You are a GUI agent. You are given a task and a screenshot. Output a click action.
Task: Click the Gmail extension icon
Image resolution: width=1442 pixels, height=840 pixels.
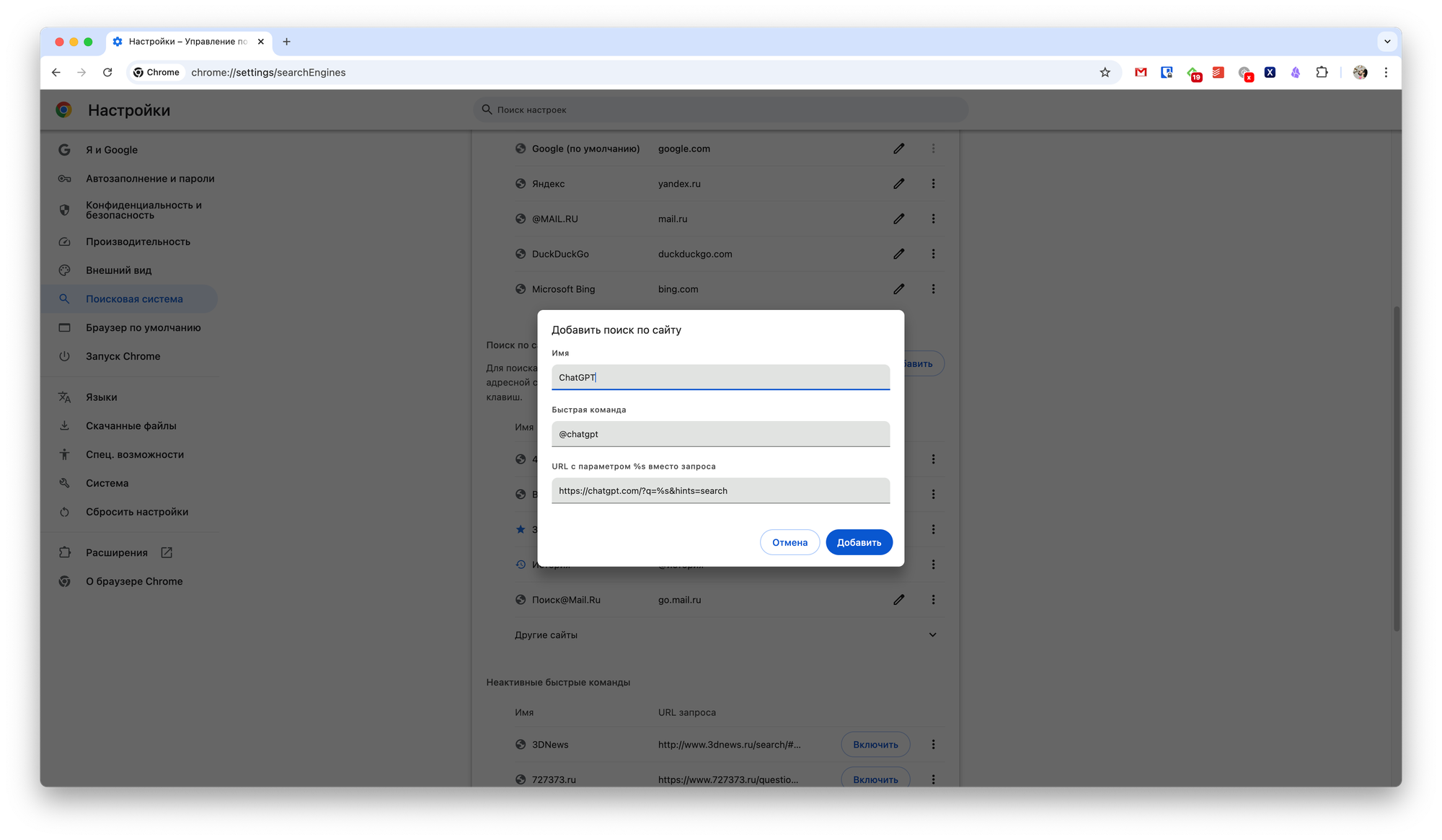tap(1141, 72)
